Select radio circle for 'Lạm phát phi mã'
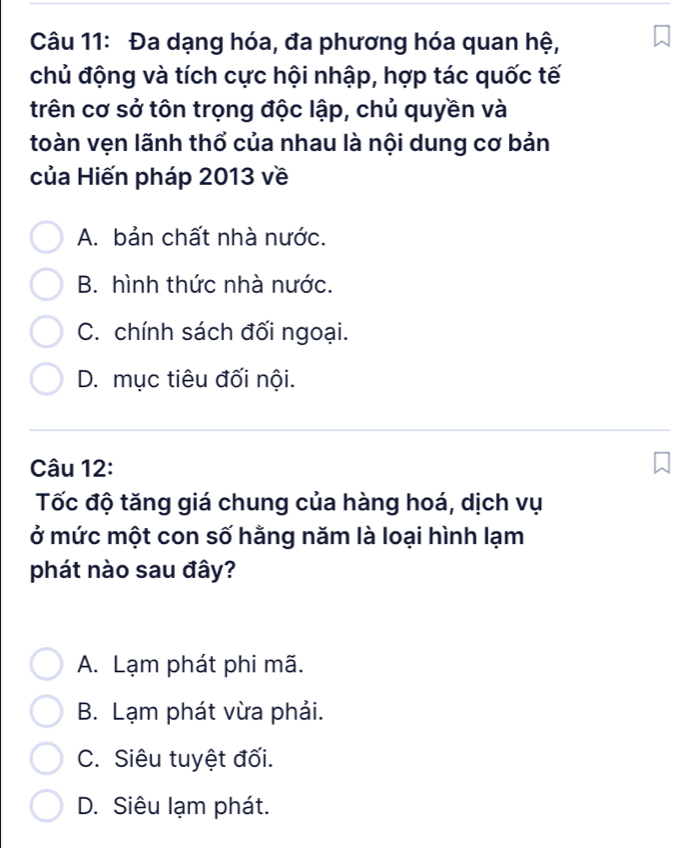This screenshot has width=691, height=848. (46, 662)
